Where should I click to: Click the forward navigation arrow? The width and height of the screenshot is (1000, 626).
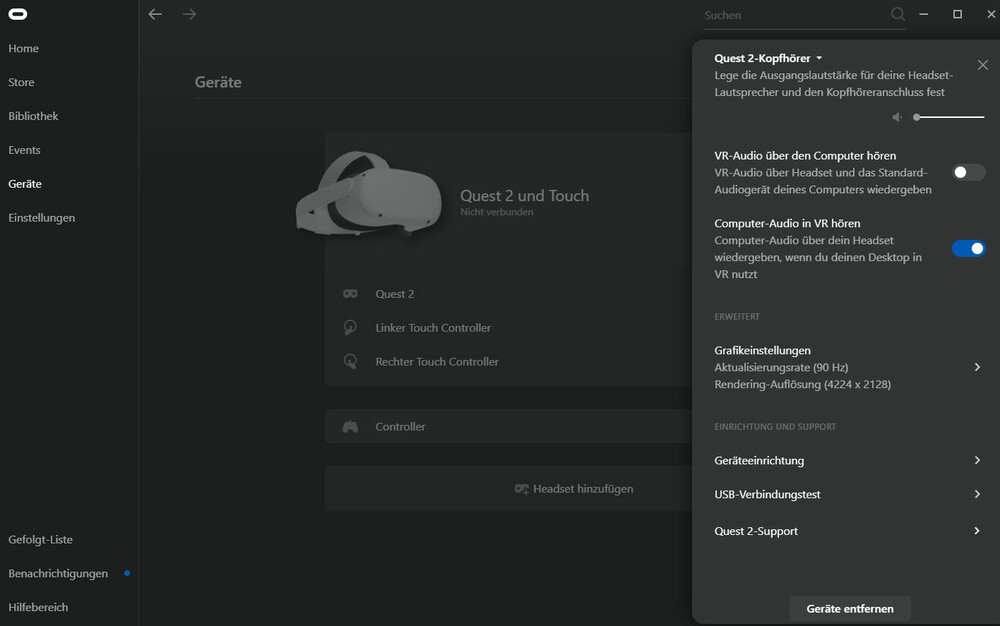[x=189, y=14]
